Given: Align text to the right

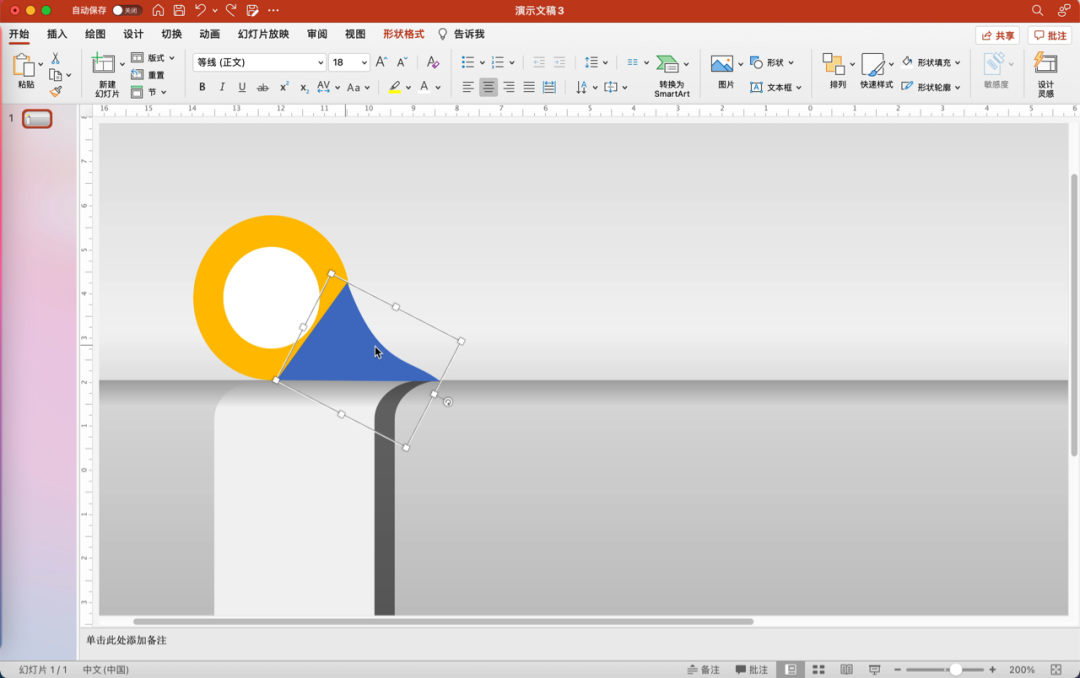Looking at the screenshot, I should [508, 87].
